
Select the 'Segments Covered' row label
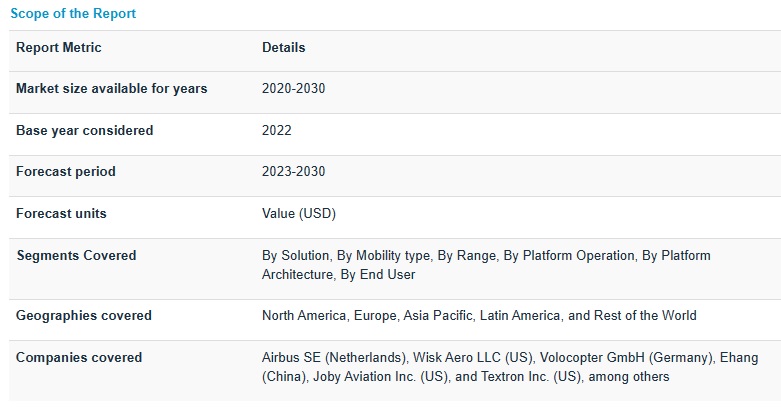coord(76,256)
